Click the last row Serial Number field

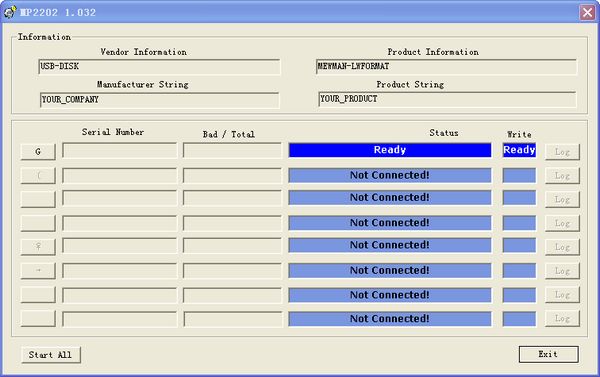119,319
